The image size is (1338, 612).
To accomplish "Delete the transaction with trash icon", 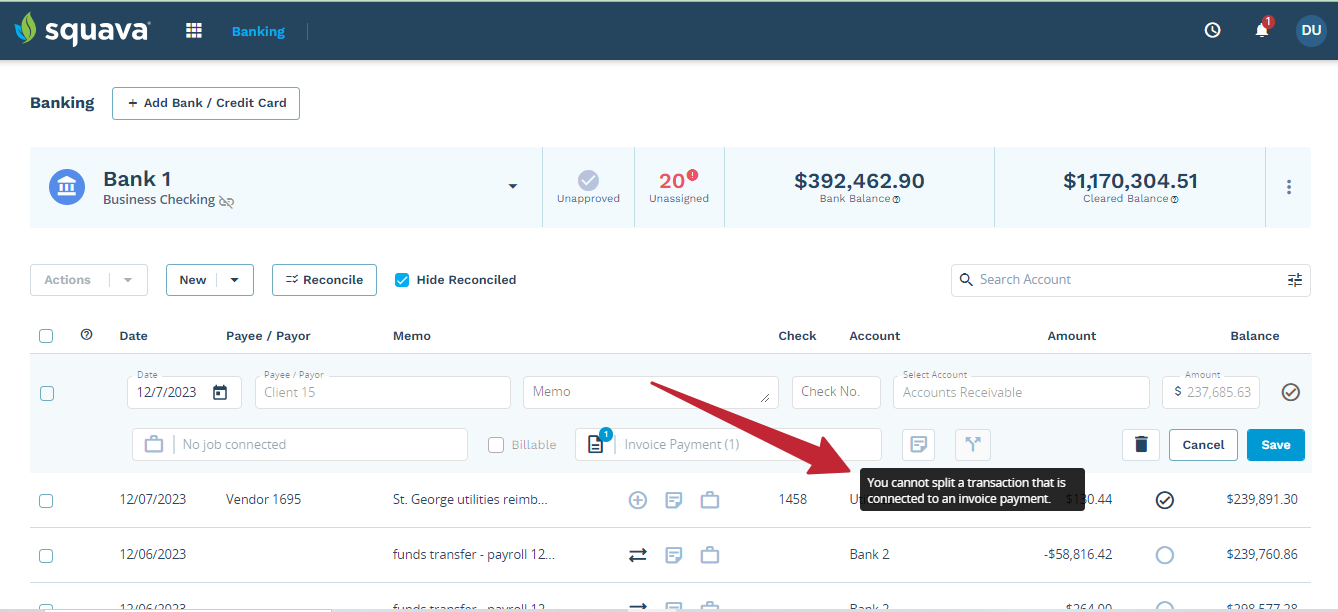I will click(1141, 444).
